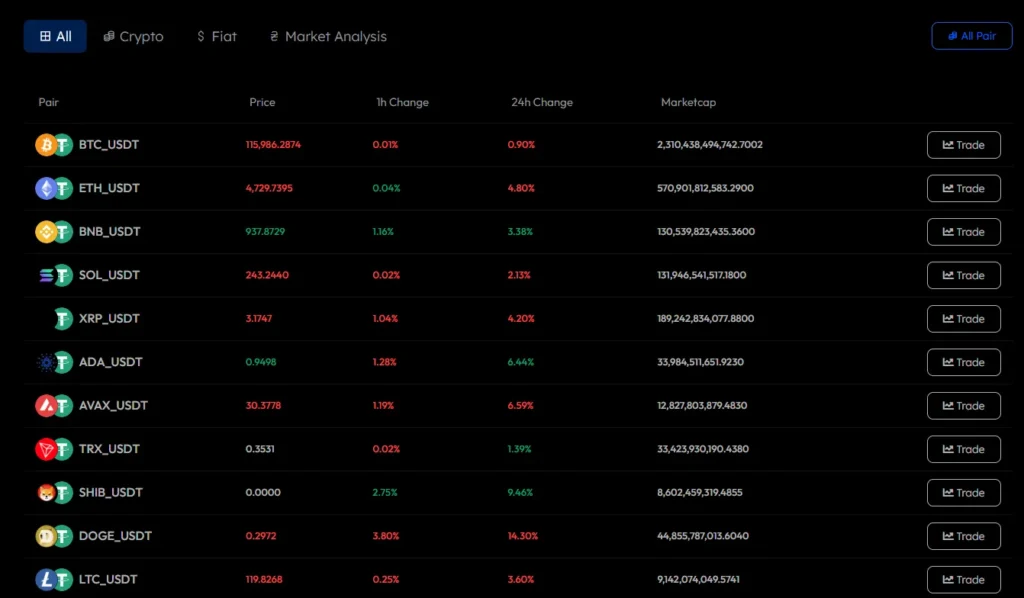
Task: Click the BNB coin icon
Action: tap(46, 232)
